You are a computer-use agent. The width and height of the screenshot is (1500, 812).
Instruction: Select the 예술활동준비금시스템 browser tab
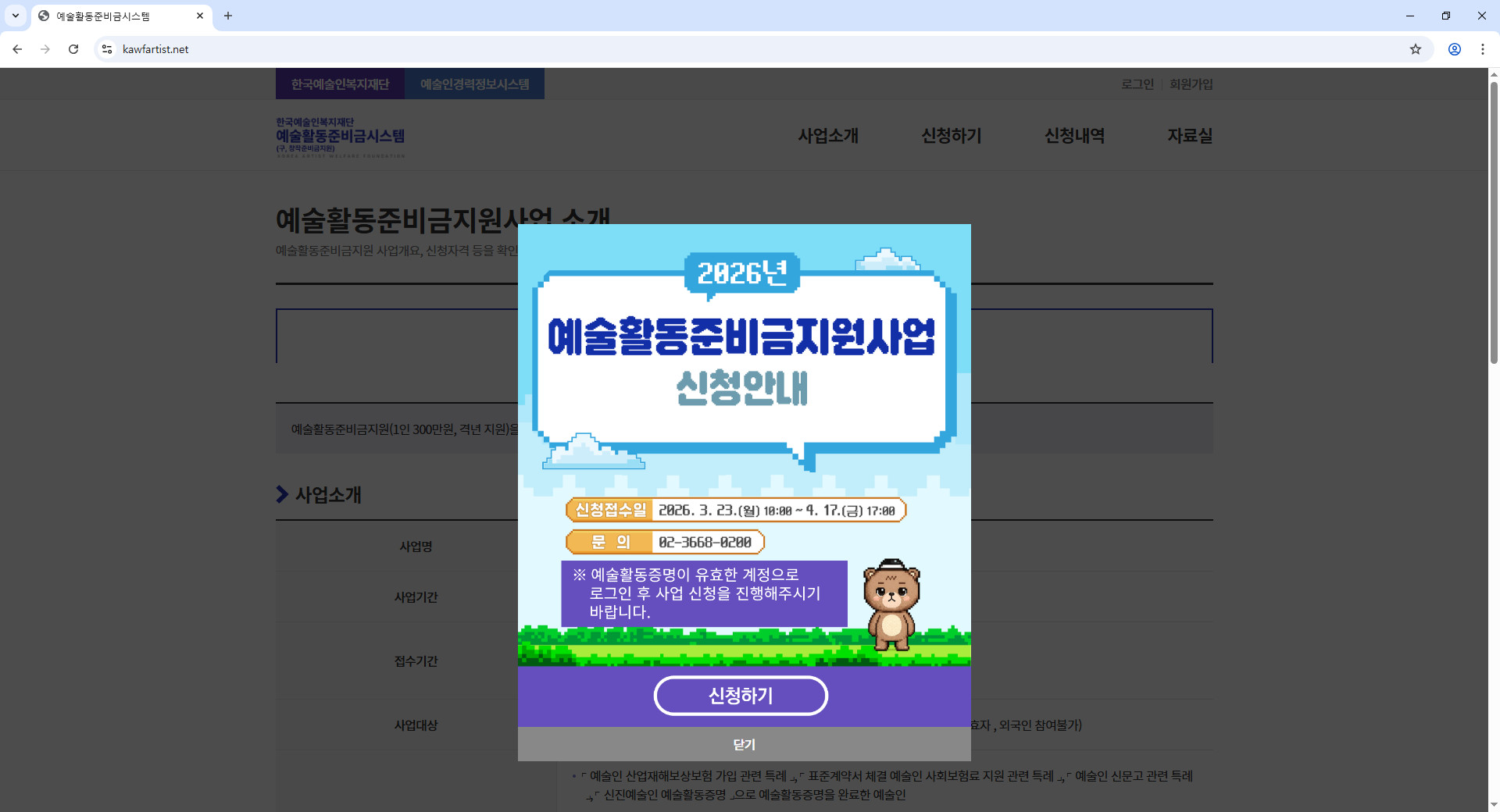click(121, 16)
